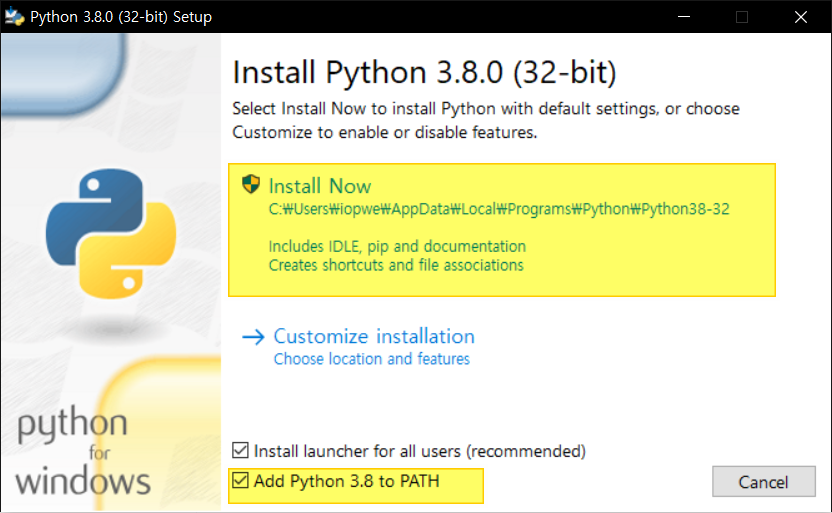This screenshot has width=832, height=513.
Task: Start installation with Install Now
Action: click(501, 230)
